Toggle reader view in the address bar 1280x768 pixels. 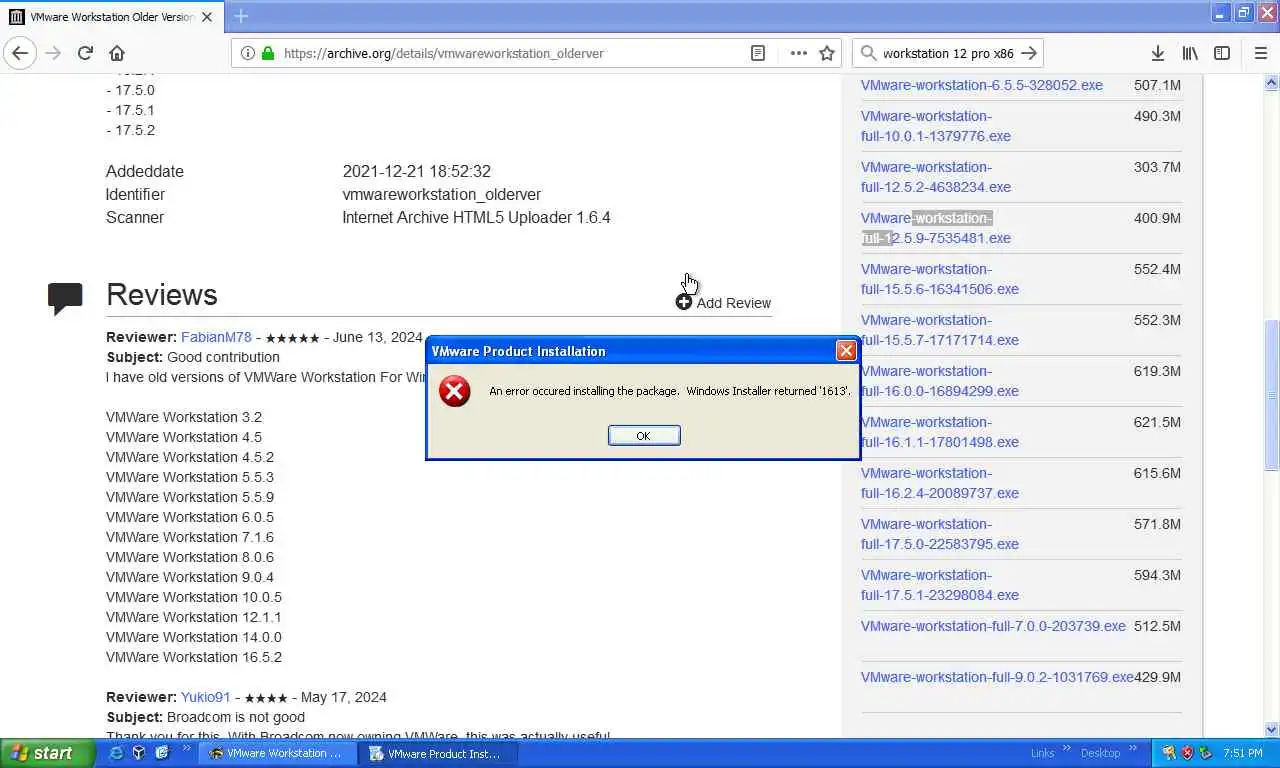pyautogui.click(x=758, y=53)
